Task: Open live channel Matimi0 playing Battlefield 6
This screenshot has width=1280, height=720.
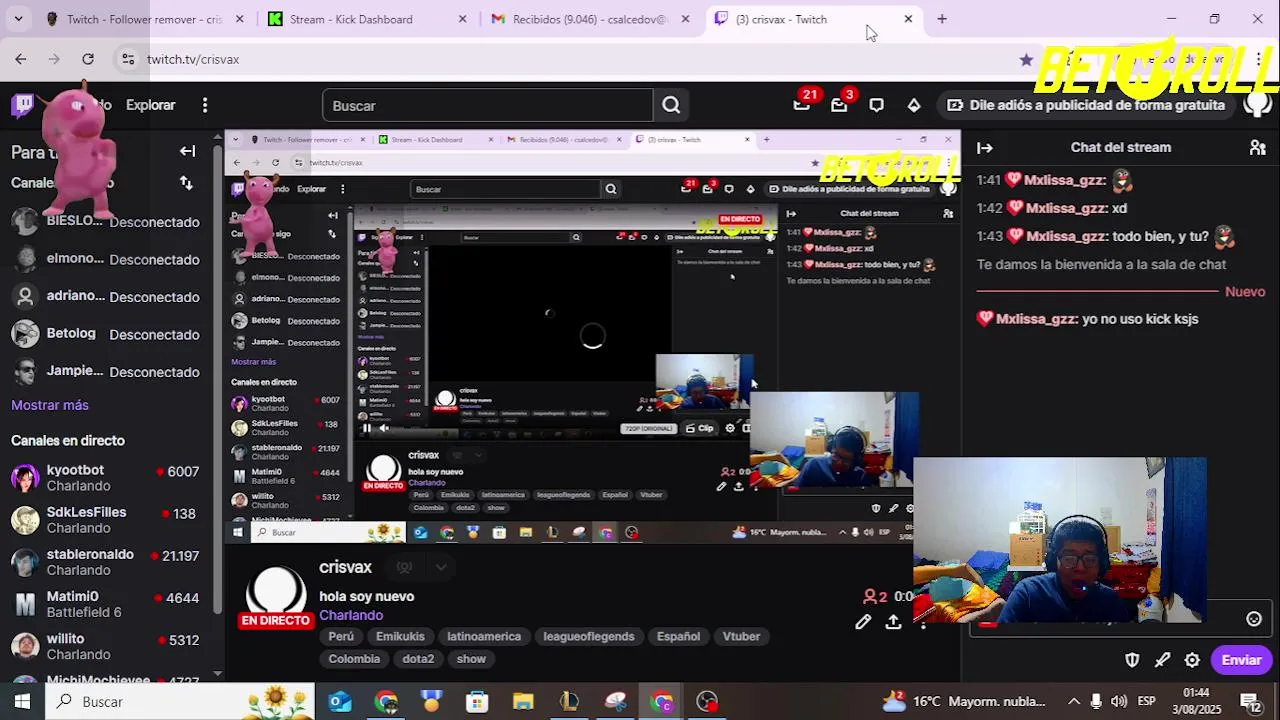Action: pos(105,604)
